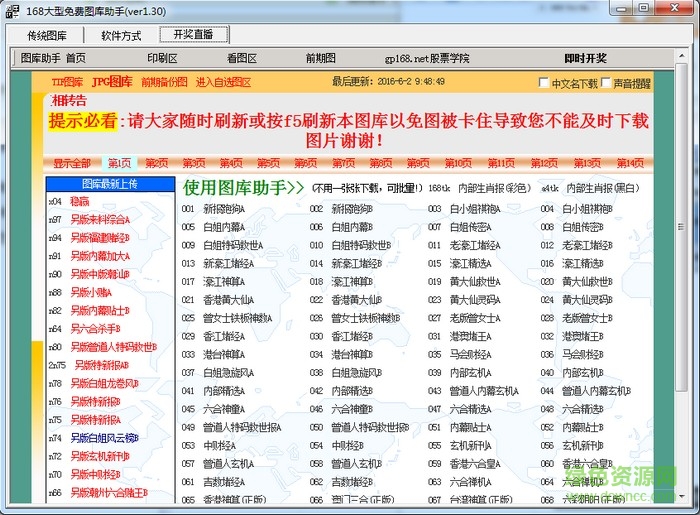Go to page 第7页

(x=343, y=163)
